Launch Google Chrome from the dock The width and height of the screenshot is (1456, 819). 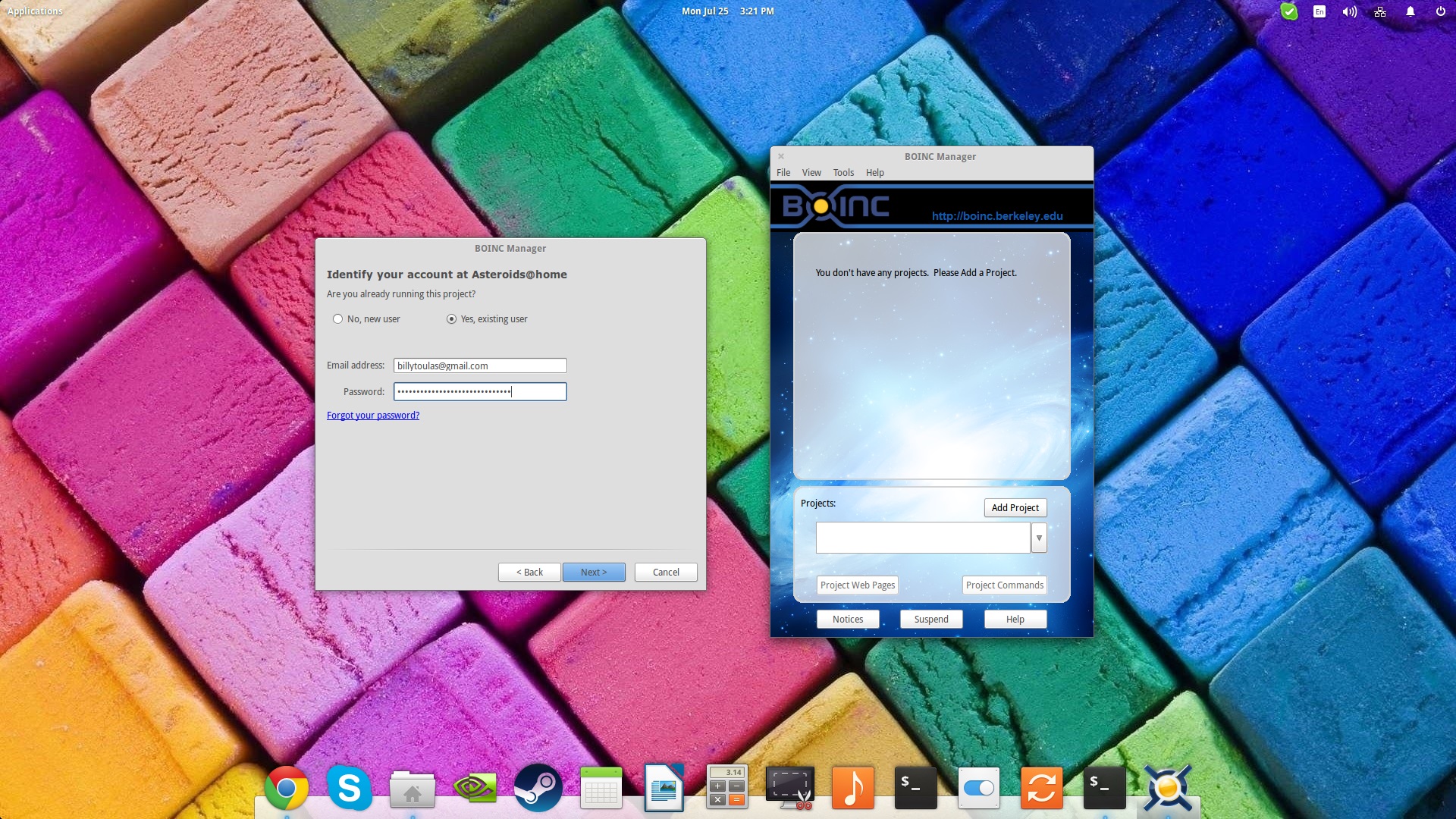287,789
